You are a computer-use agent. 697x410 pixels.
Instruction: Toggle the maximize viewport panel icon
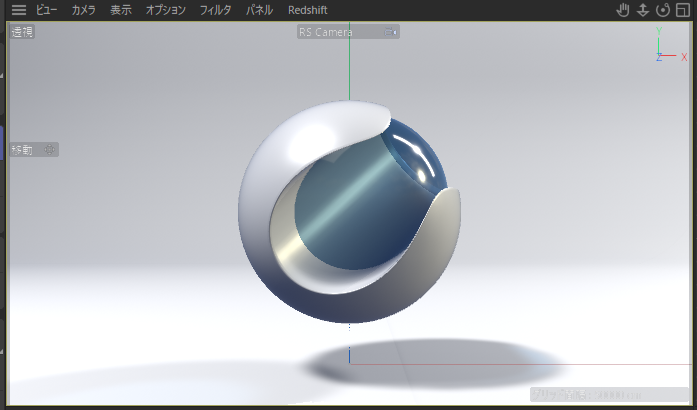coord(683,10)
